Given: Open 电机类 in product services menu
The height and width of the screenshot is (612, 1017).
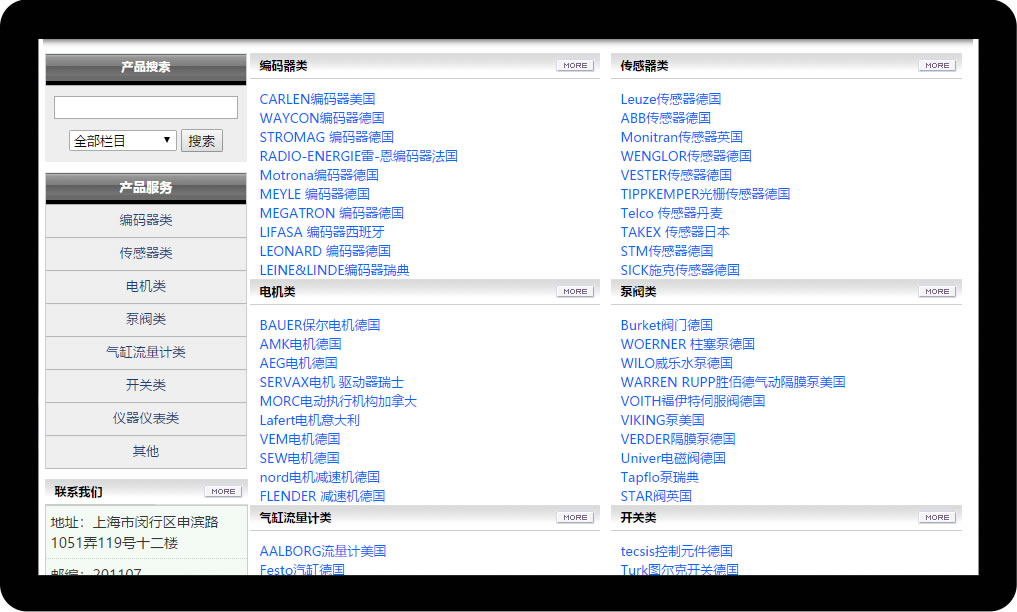Looking at the screenshot, I should 146,287.
